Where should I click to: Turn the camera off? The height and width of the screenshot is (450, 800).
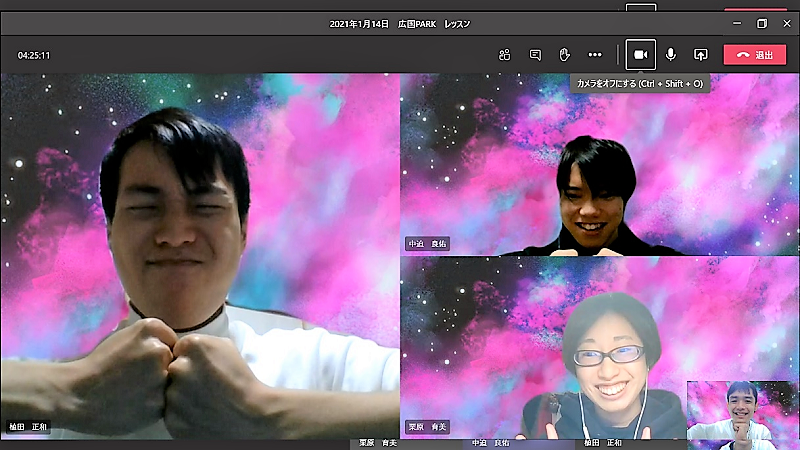click(641, 55)
